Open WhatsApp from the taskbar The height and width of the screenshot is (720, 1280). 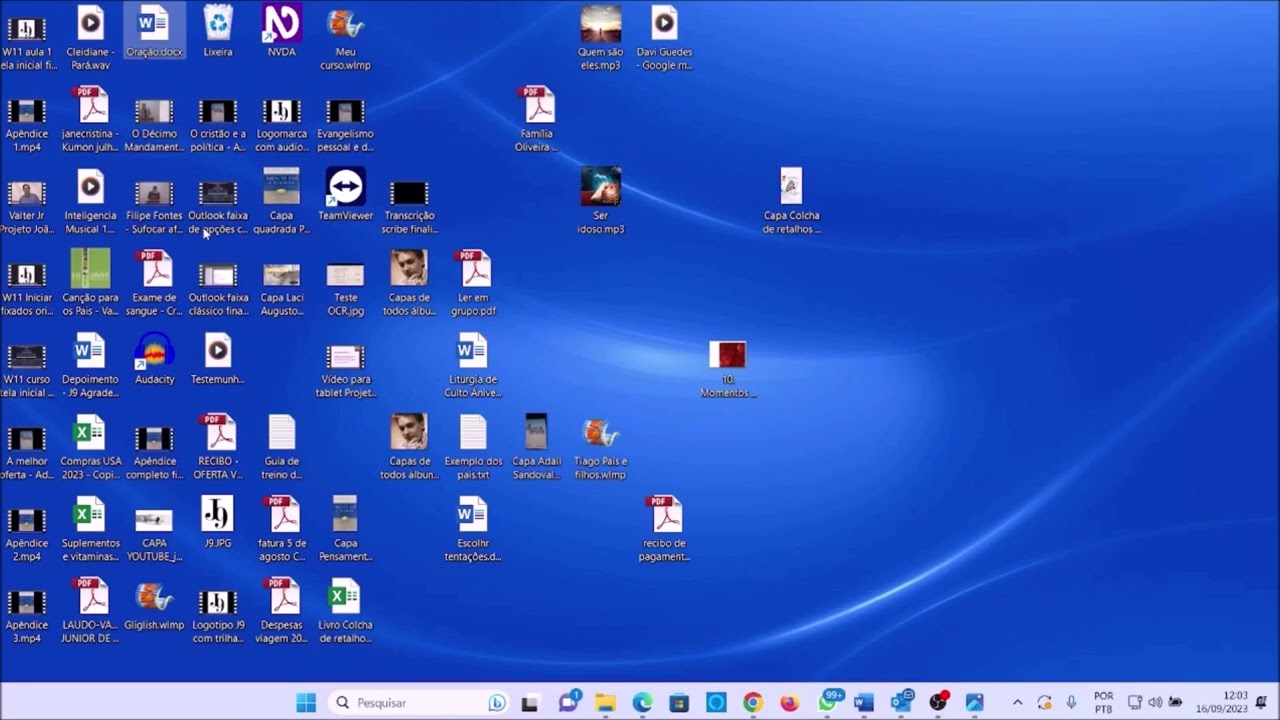click(828, 702)
